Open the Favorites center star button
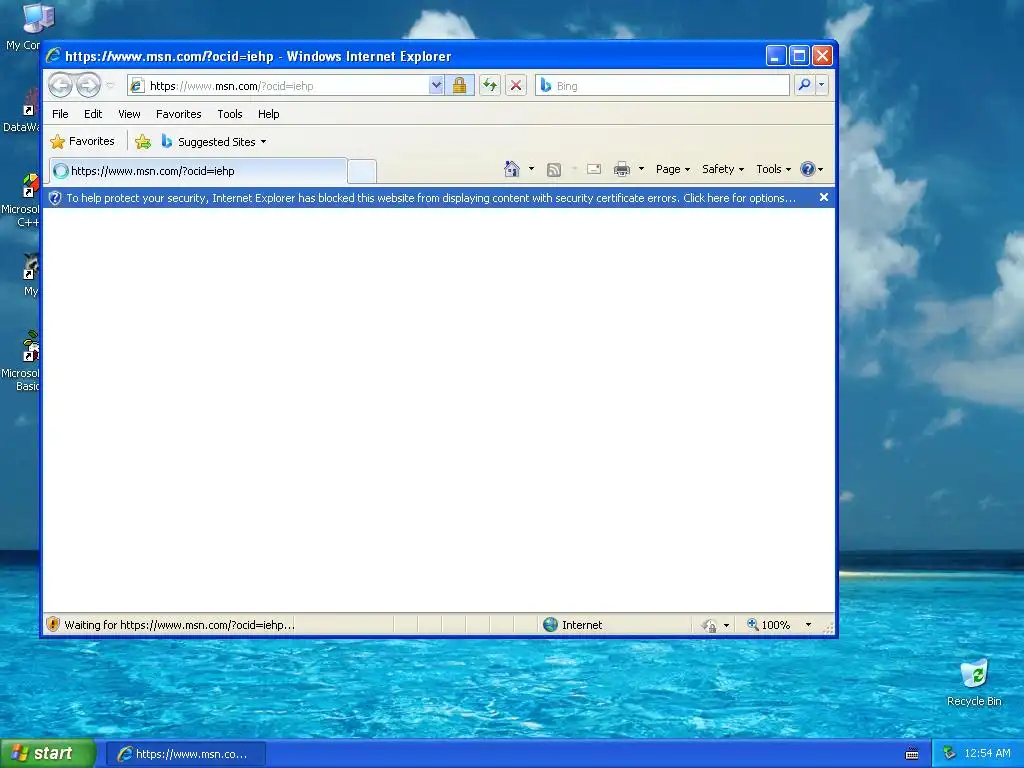The height and width of the screenshot is (768, 1024). (x=83, y=141)
